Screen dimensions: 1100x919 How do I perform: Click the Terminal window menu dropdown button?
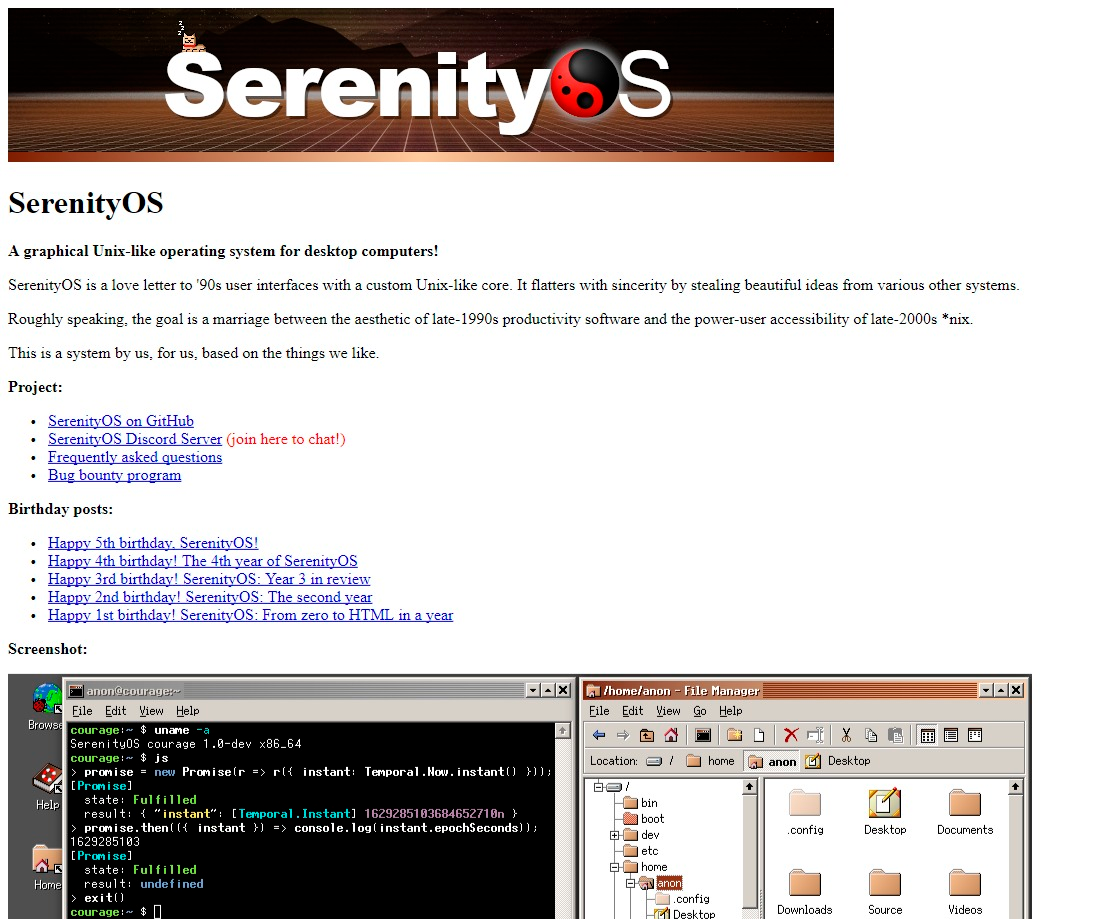coord(532,690)
